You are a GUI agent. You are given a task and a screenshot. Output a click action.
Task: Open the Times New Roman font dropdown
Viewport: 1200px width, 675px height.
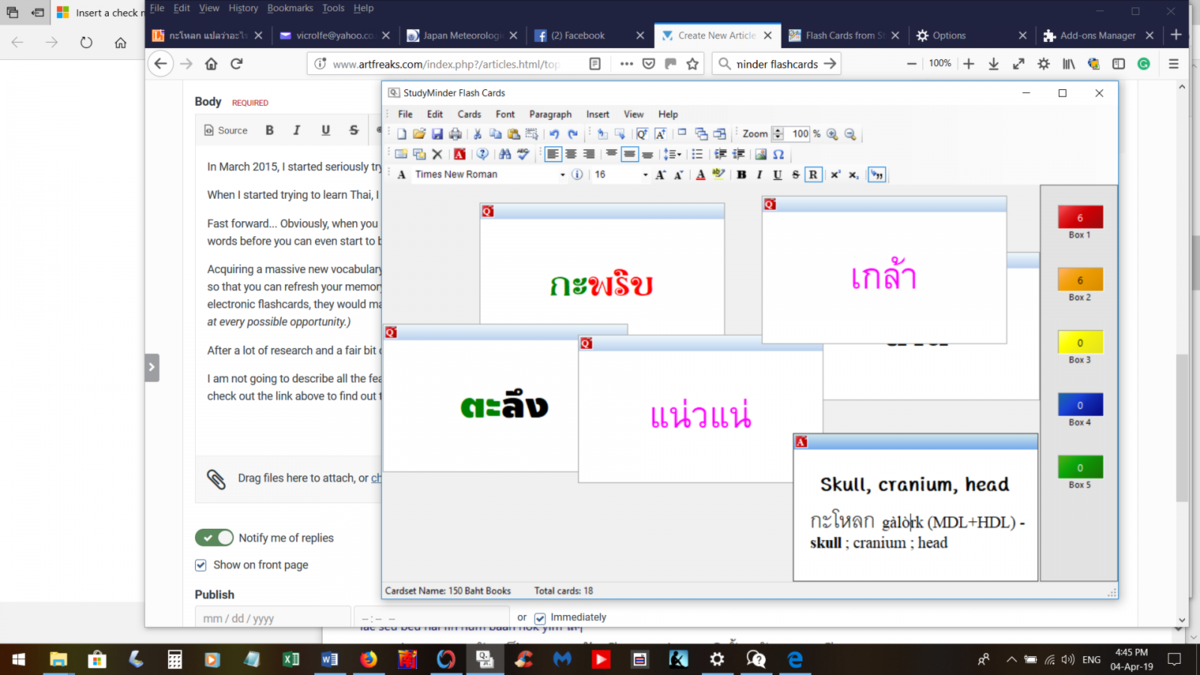pos(562,175)
